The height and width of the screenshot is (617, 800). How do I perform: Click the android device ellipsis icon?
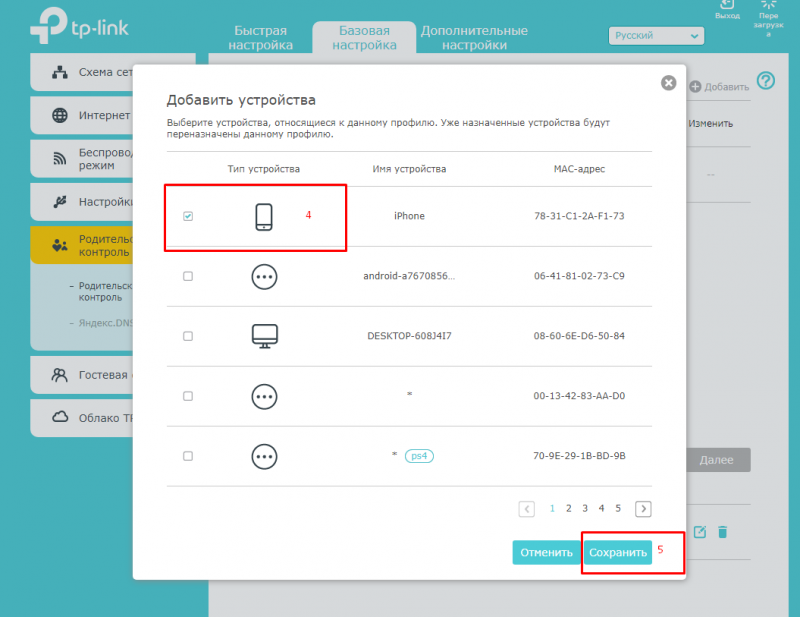[x=264, y=276]
